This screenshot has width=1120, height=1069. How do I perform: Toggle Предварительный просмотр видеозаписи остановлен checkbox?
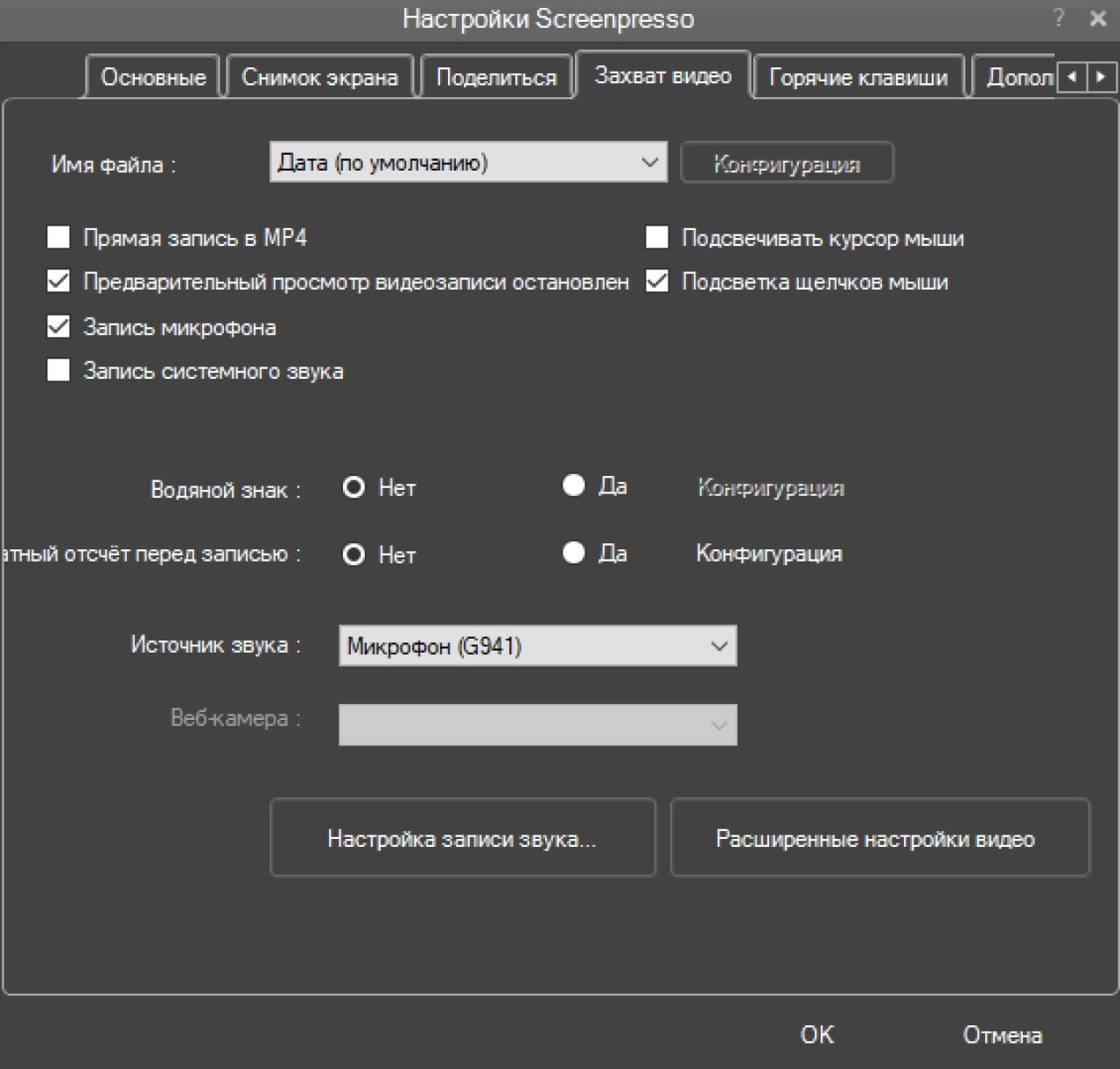pos(59,282)
